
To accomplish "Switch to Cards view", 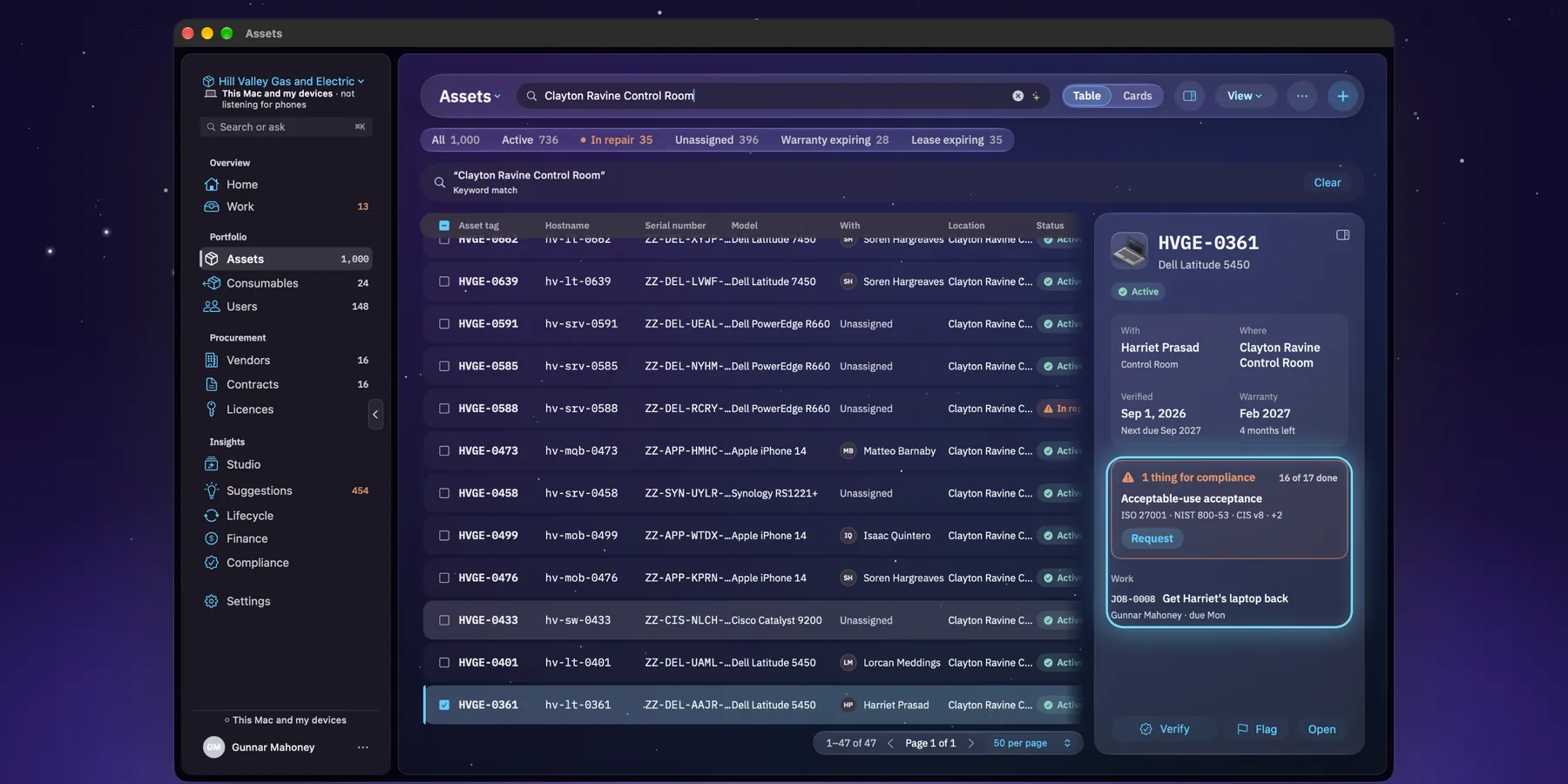I will pyautogui.click(x=1137, y=96).
